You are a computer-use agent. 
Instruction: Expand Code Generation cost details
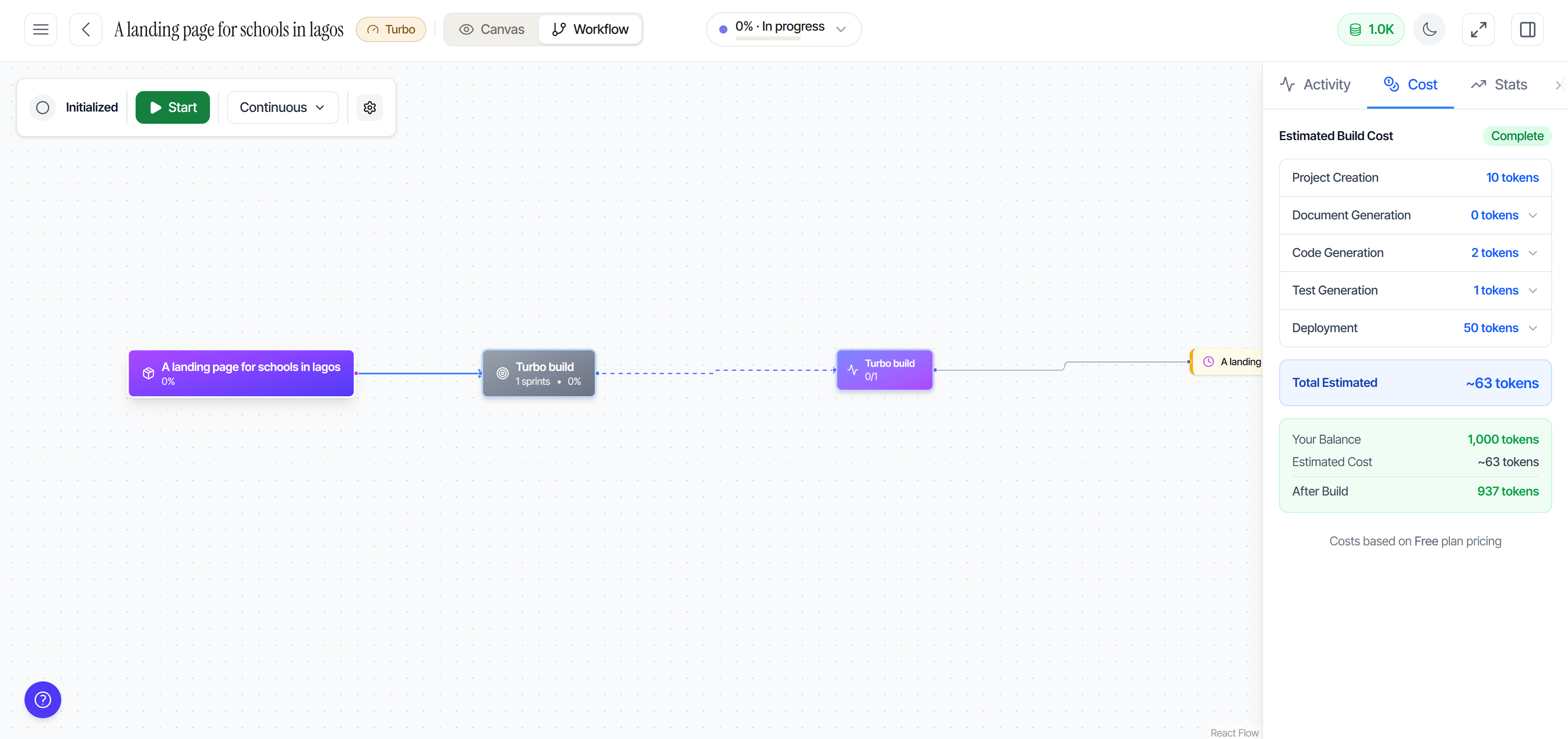1533,253
